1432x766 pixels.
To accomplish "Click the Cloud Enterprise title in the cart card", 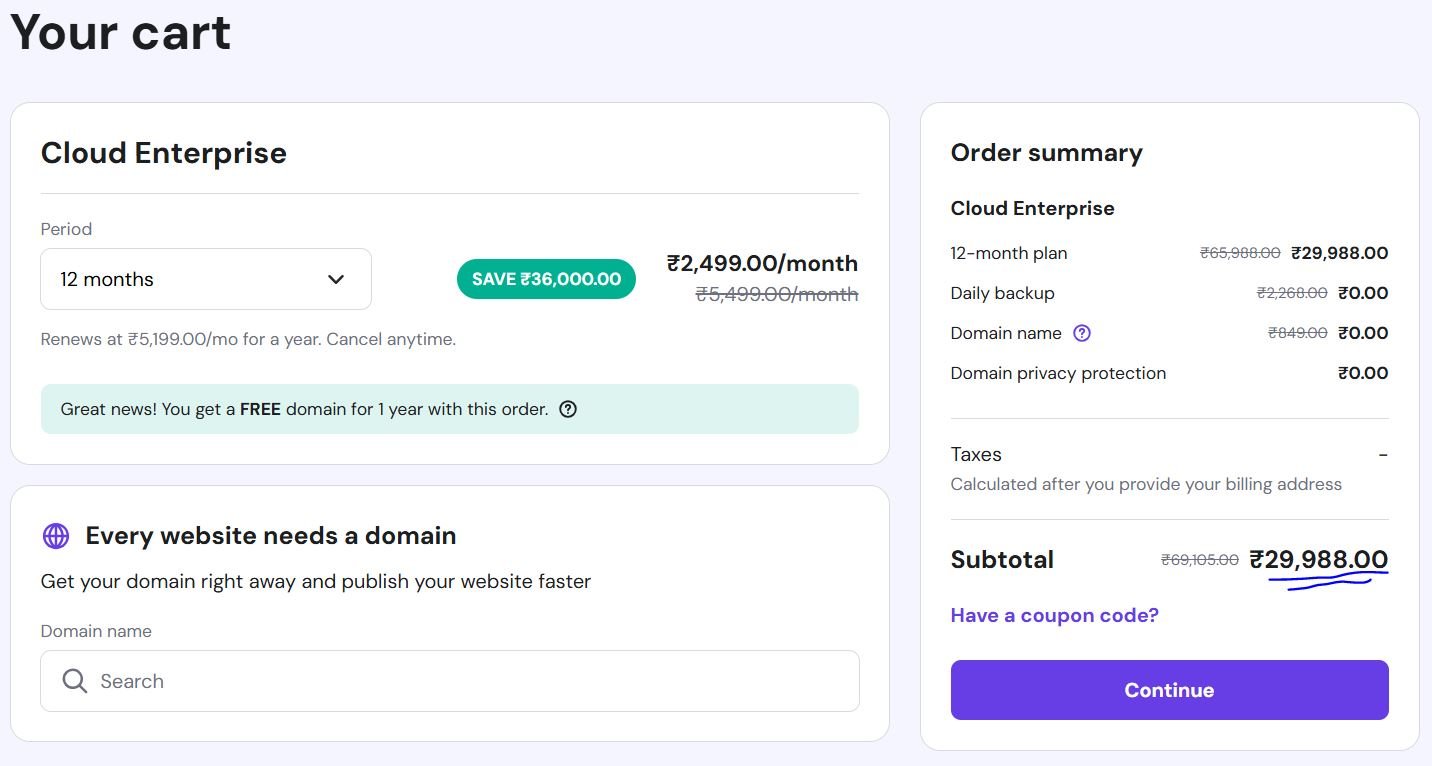I will click(x=164, y=153).
